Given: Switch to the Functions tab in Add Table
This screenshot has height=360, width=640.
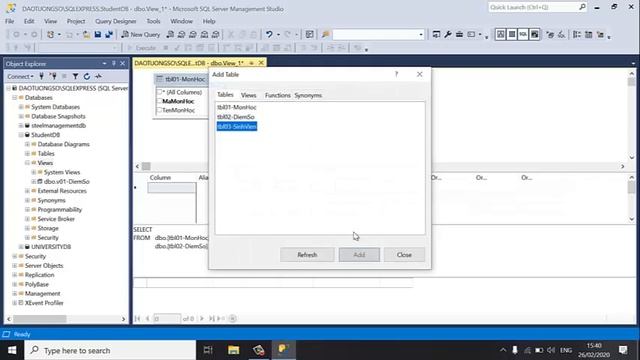Looking at the screenshot, I should click(x=278, y=95).
